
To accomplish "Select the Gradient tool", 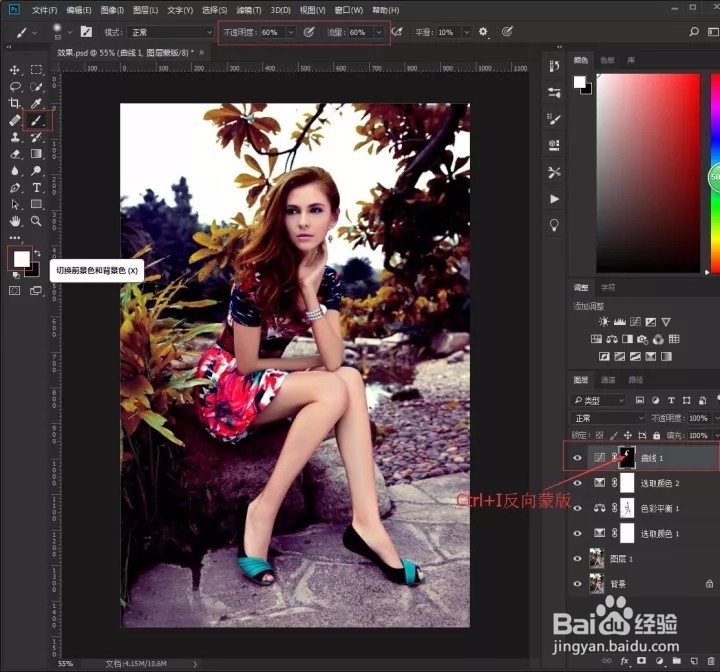I will click(x=36, y=154).
